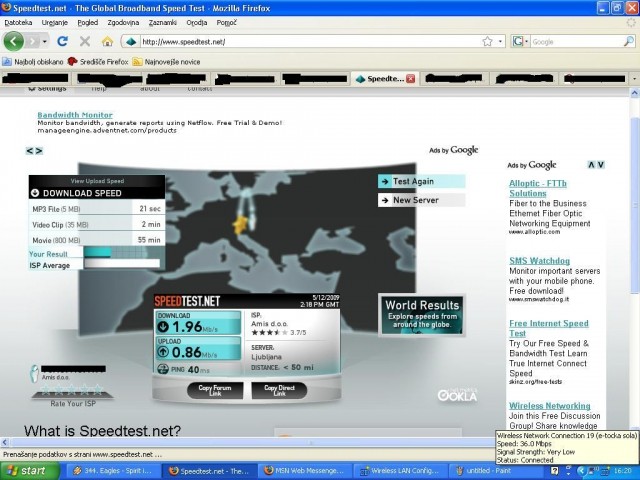This screenshot has height=480, width=640.
Task: Open the Urejanje menu
Action: (x=55, y=22)
